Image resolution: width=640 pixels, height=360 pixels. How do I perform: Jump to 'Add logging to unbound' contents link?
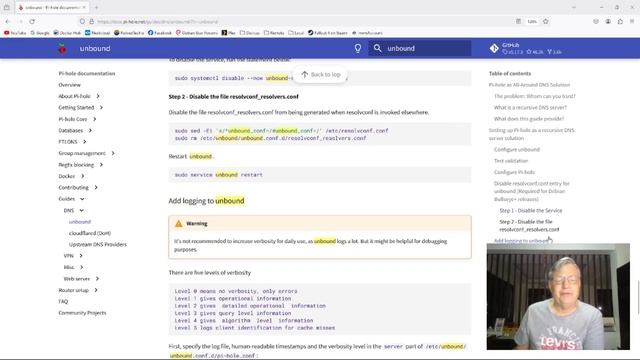point(521,241)
